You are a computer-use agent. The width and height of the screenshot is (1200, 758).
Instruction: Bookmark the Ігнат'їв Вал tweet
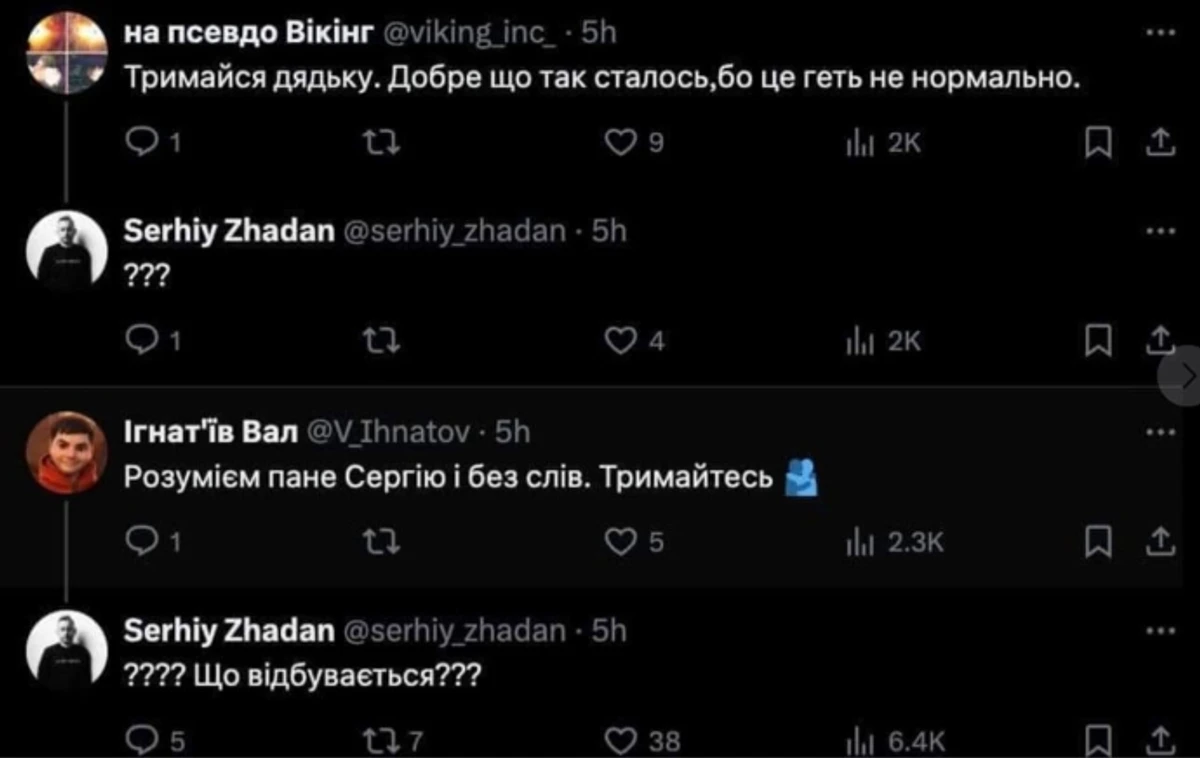point(1098,541)
